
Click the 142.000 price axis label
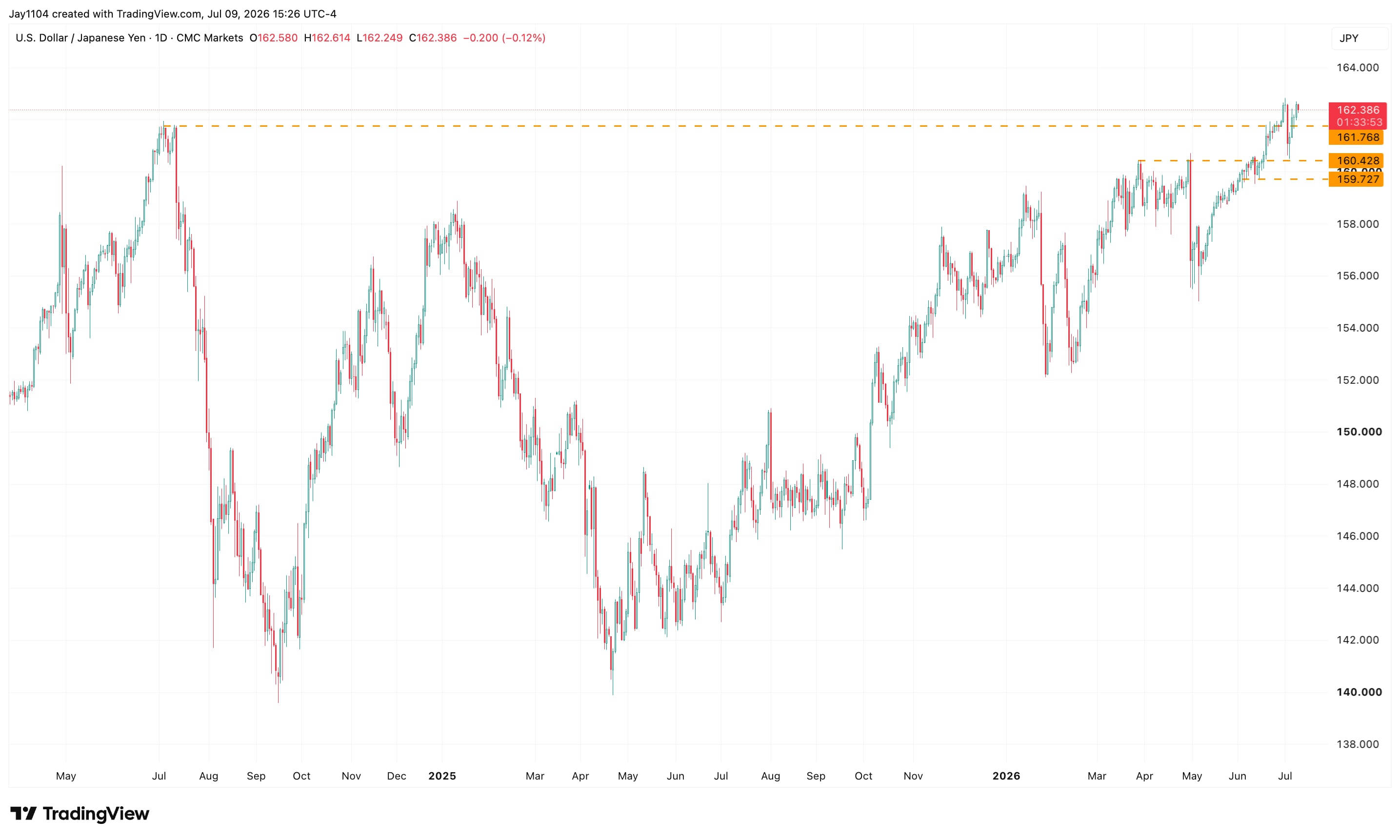pyautogui.click(x=1358, y=640)
